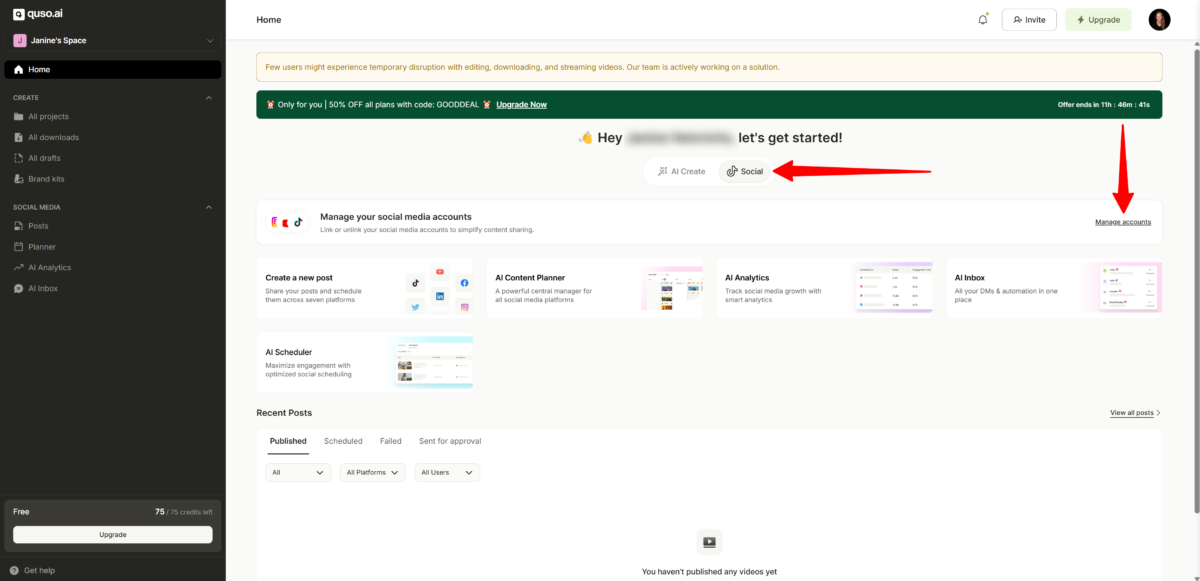Open the AI Inbox card
The width and height of the screenshot is (1200, 581).
[x=1055, y=288]
